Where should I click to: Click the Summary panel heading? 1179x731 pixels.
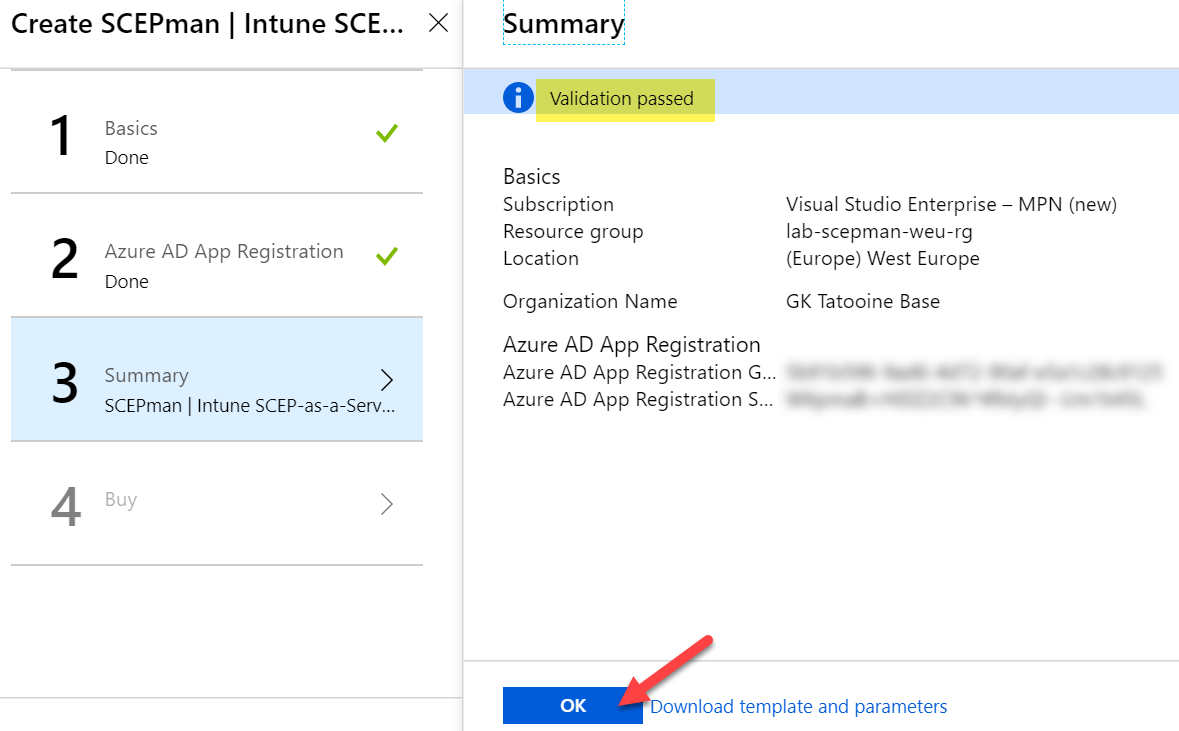pyautogui.click(x=563, y=23)
